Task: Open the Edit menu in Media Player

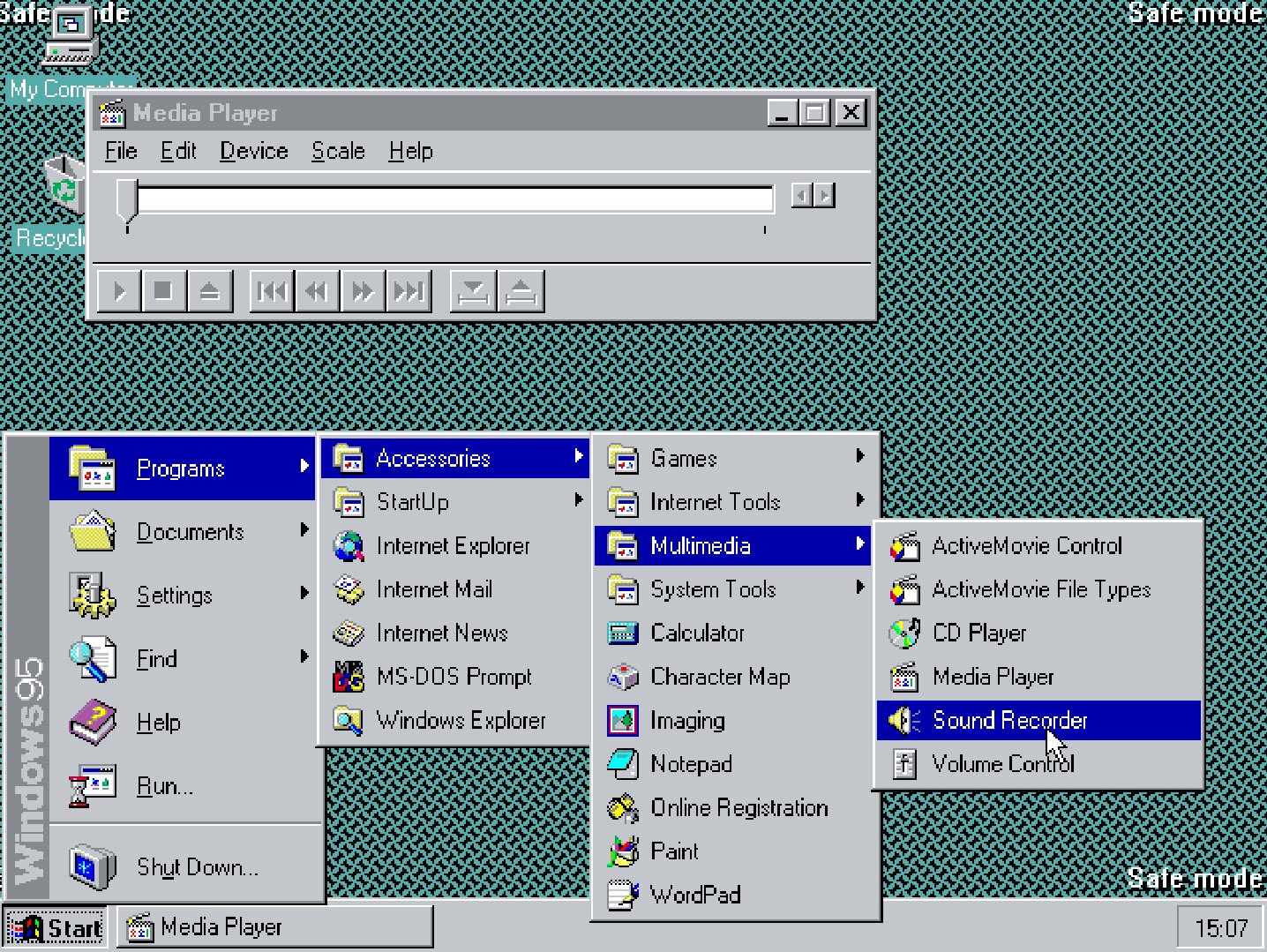Action: pos(178,151)
